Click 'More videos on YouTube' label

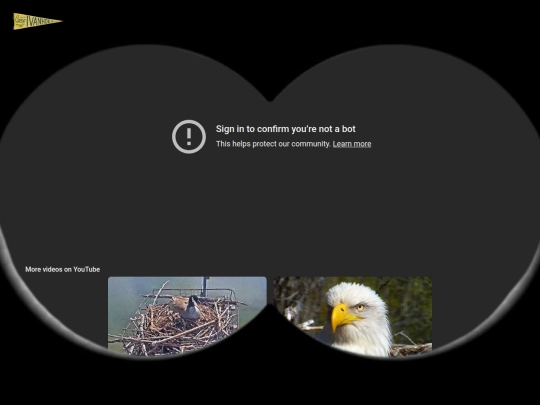tap(63, 269)
